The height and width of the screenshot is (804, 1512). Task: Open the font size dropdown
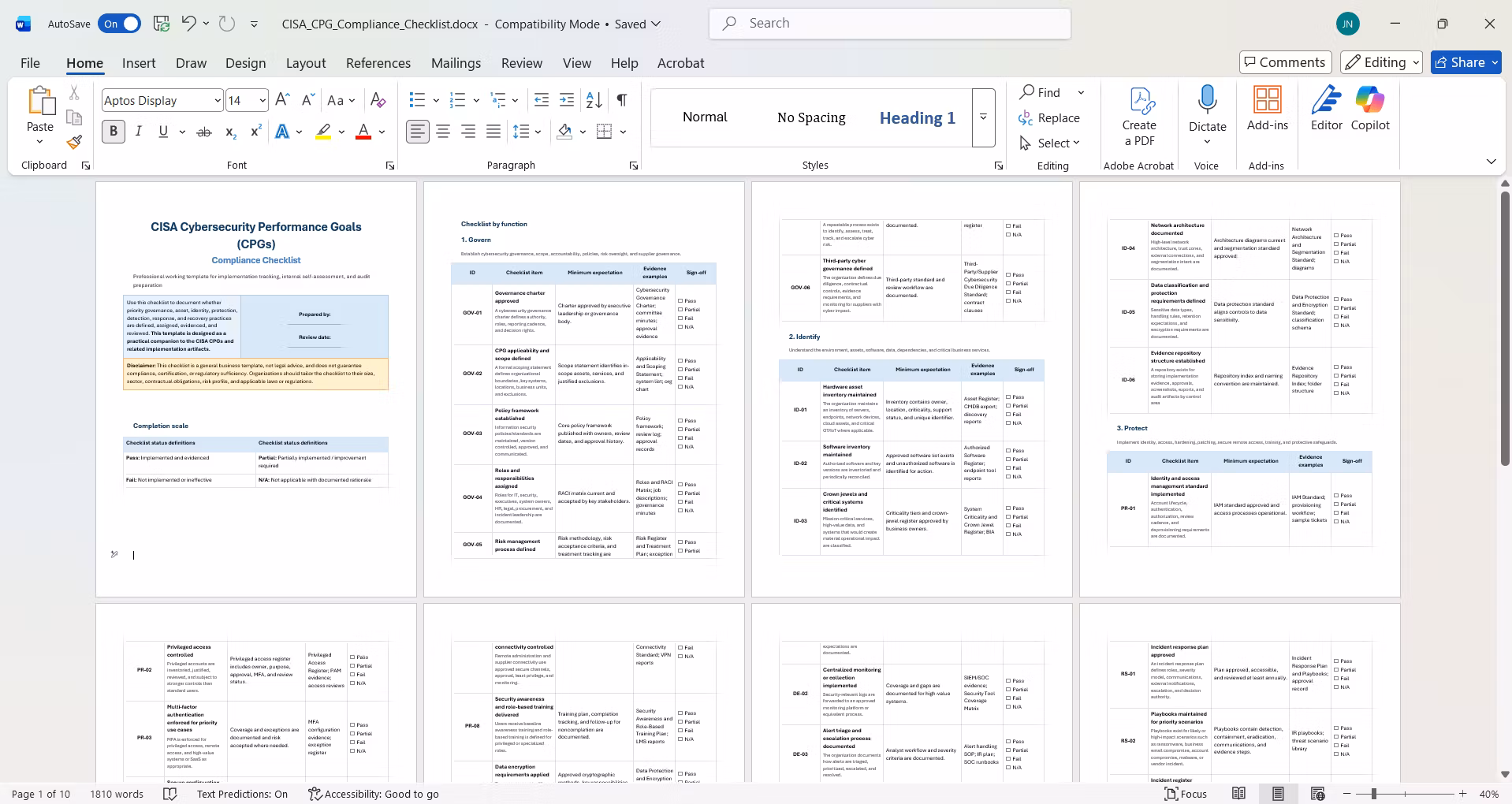263,100
